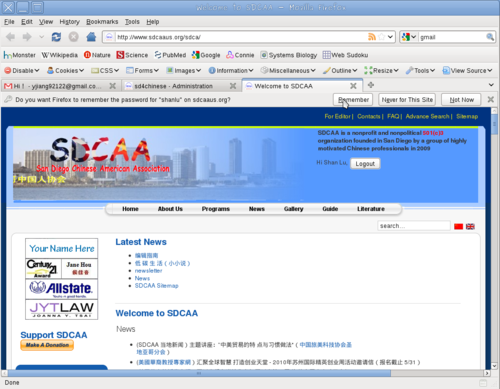The width and height of the screenshot is (500, 389).
Task: Open a new tab with plus icon
Action: point(371,85)
